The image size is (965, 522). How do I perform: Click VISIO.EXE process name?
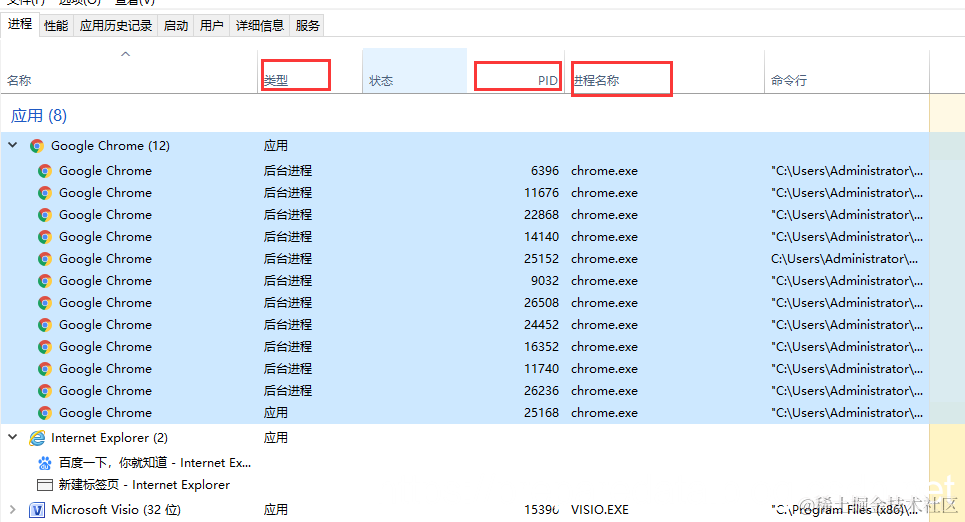600,510
